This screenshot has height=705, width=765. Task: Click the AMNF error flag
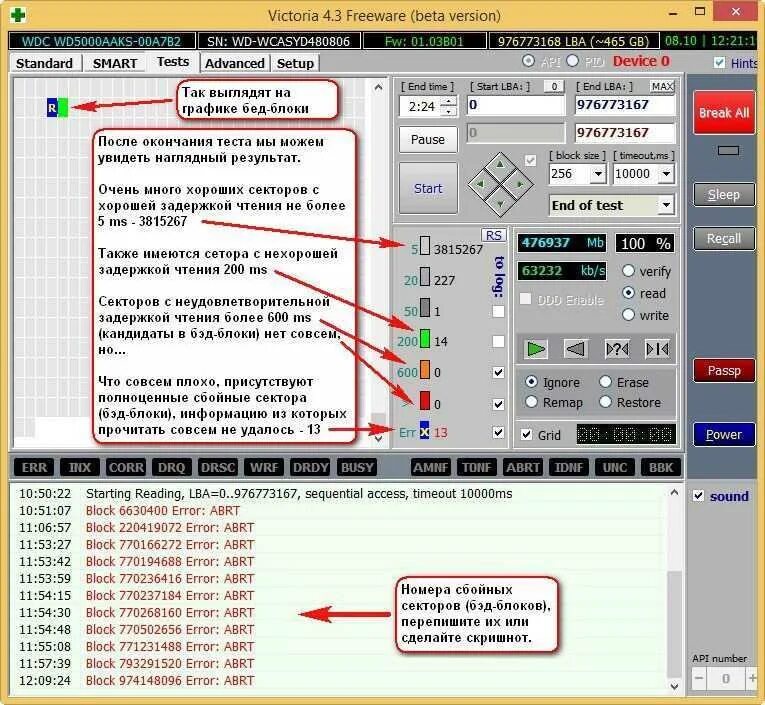[x=430, y=467]
